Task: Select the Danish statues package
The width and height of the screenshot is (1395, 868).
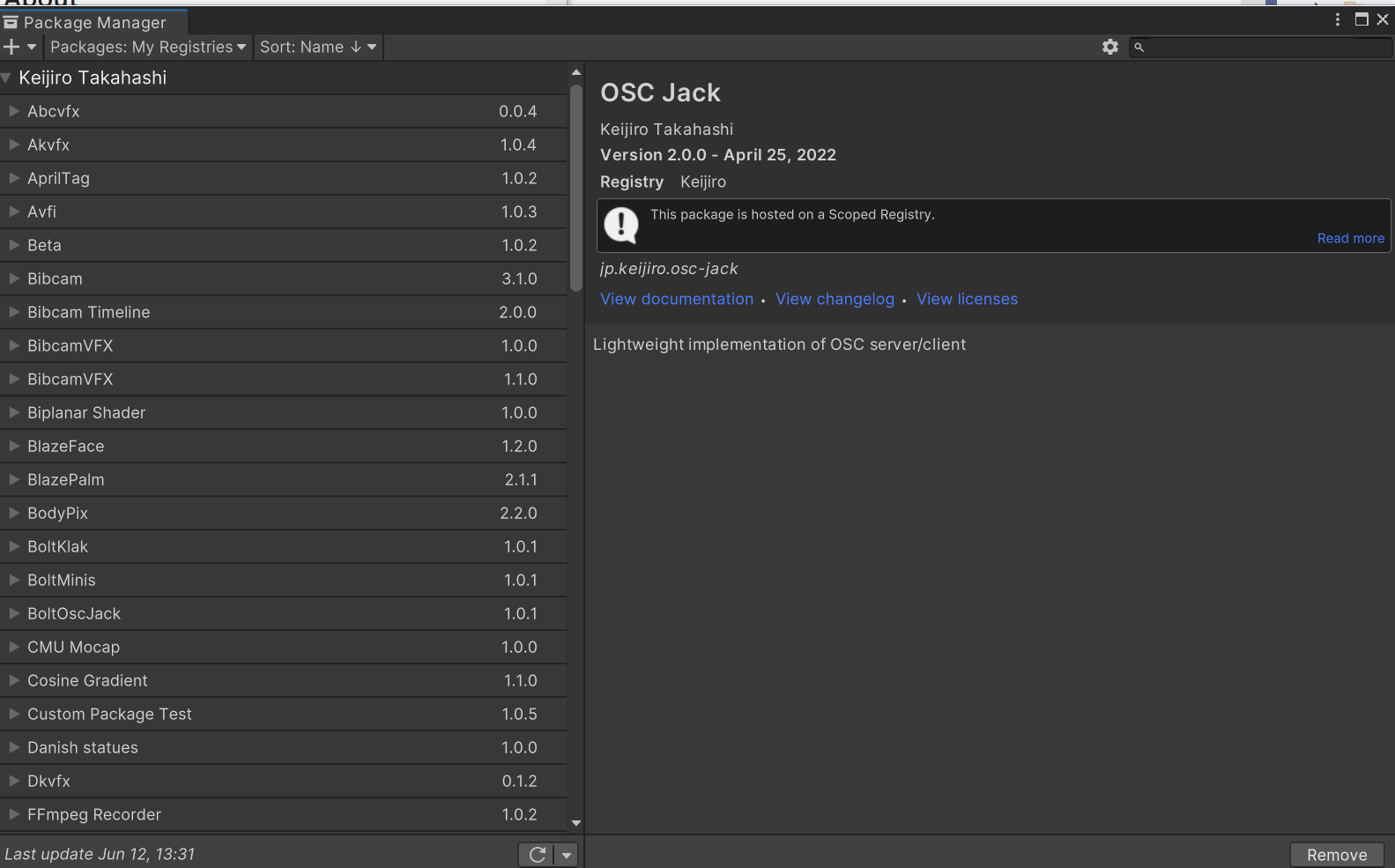Action: click(x=283, y=747)
